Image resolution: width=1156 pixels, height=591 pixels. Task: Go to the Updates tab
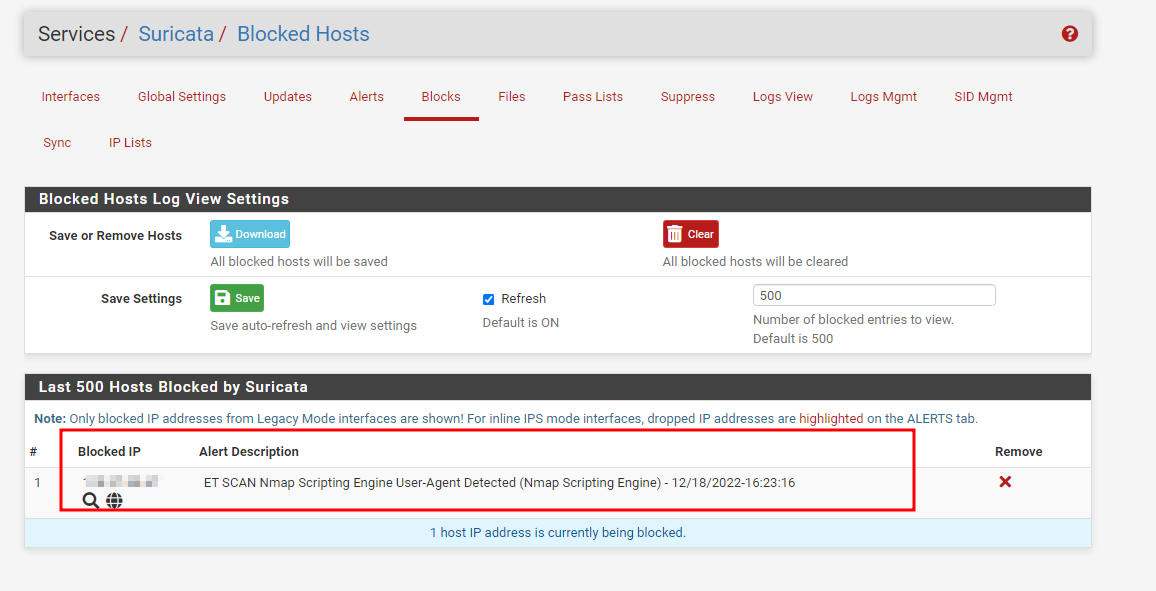(288, 97)
